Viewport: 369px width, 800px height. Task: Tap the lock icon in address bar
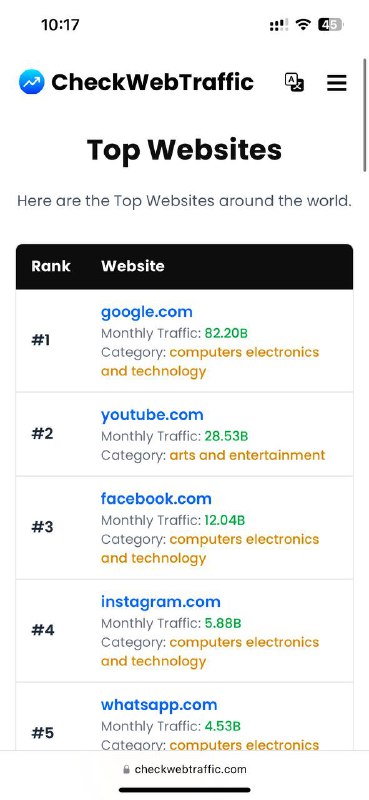pos(127,769)
